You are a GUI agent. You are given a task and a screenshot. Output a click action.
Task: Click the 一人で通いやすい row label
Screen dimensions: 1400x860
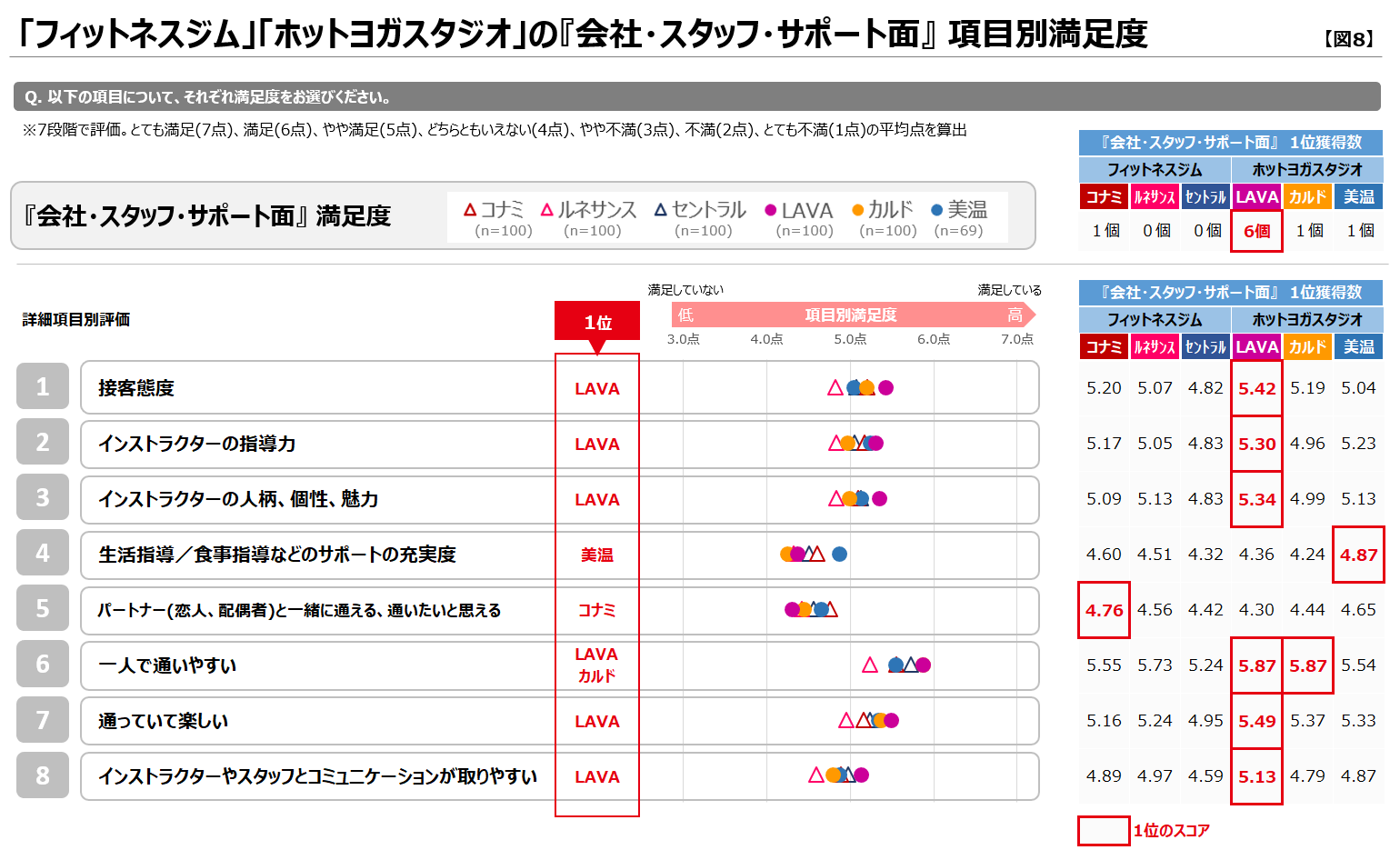(x=167, y=665)
